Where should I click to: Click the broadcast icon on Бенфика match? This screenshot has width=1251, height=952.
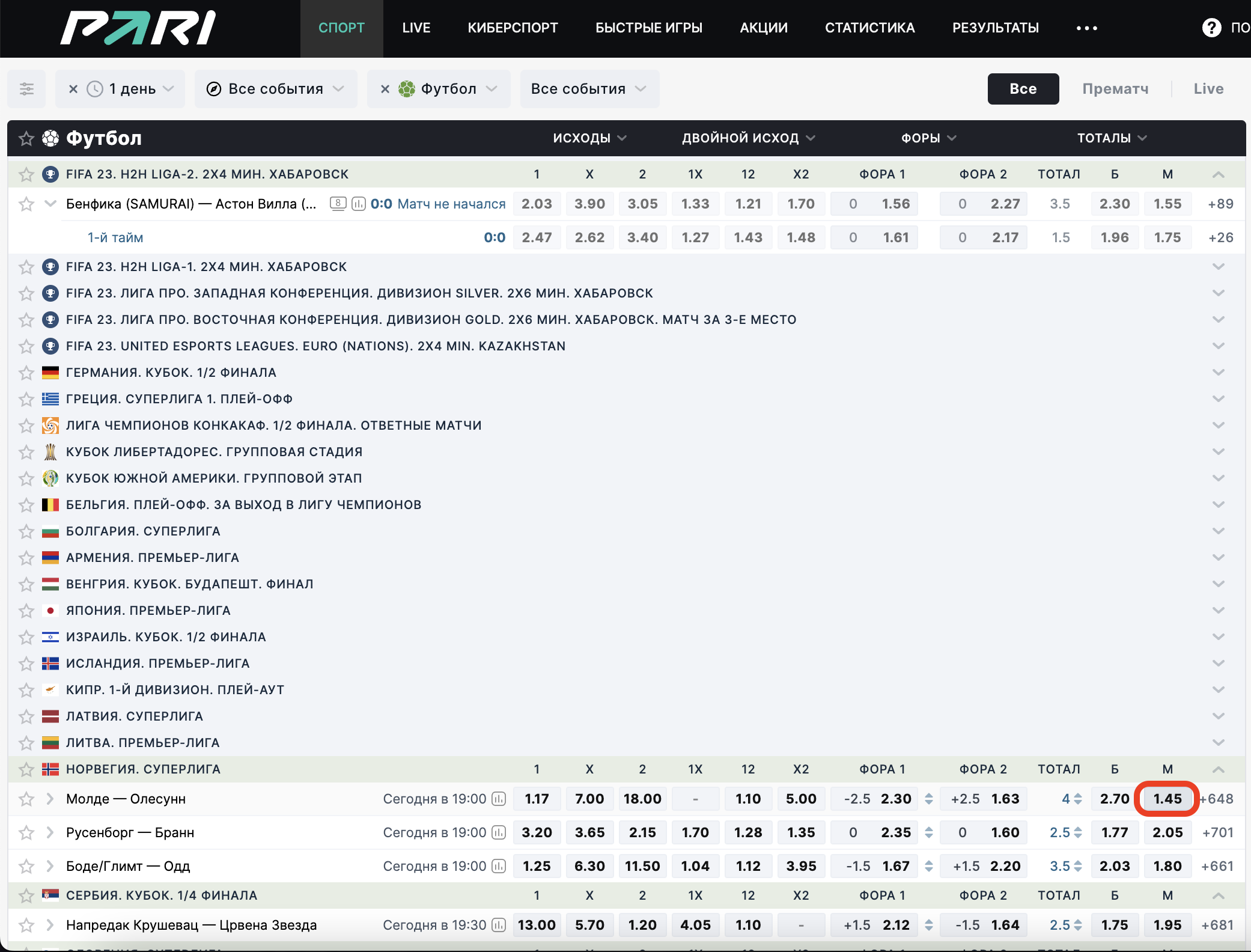339,203
